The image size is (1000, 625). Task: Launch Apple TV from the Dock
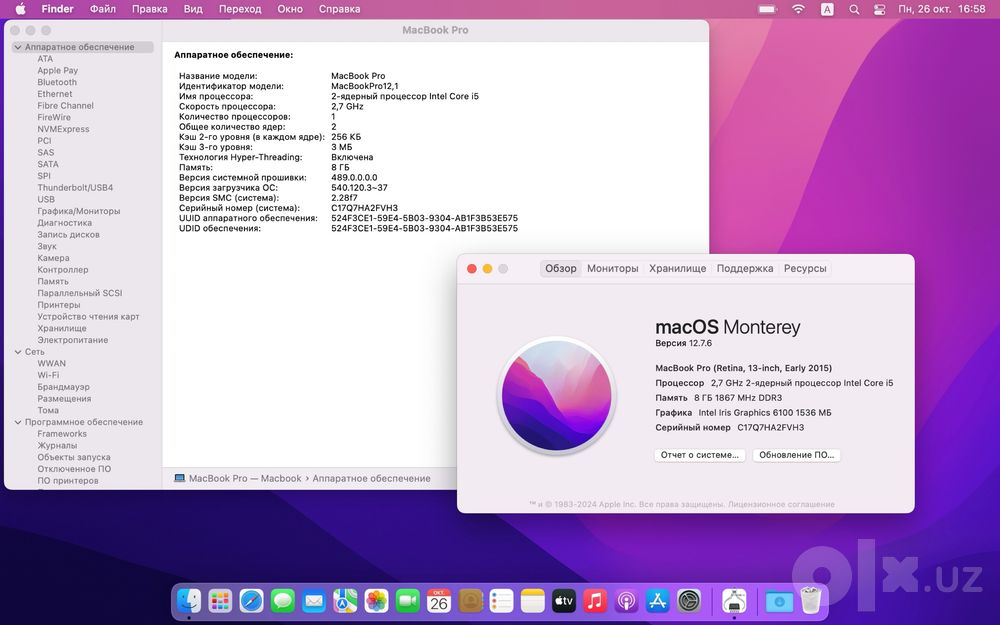point(564,600)
